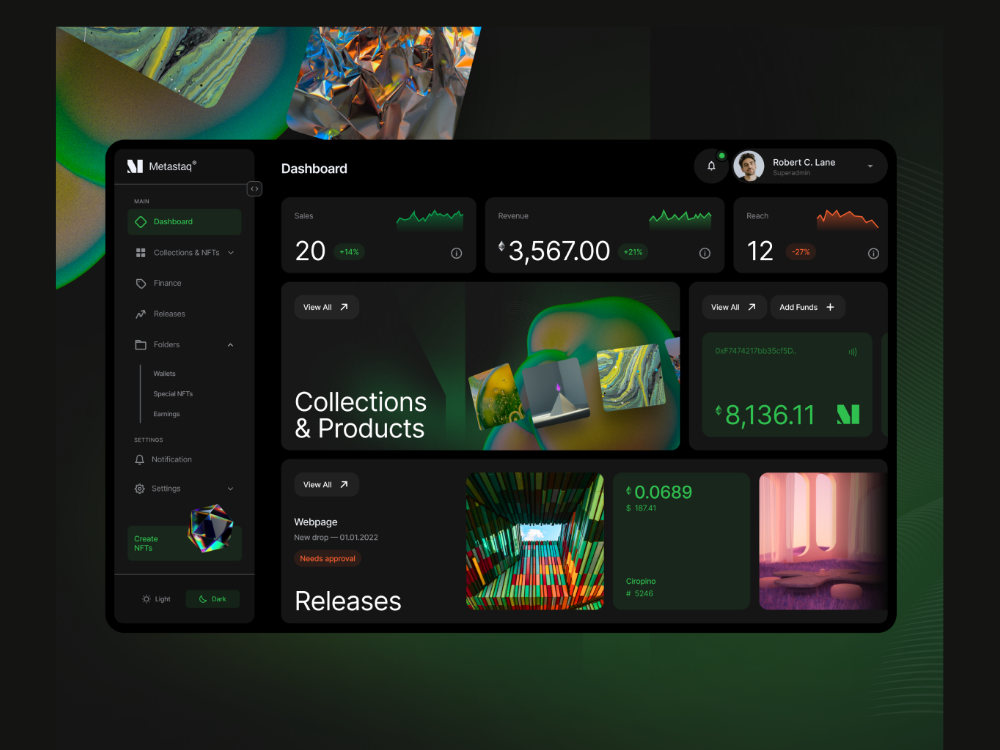
Task: Click the Metastaq mark on wallet card
Action: pyautogui.click(x=848, y=415)
